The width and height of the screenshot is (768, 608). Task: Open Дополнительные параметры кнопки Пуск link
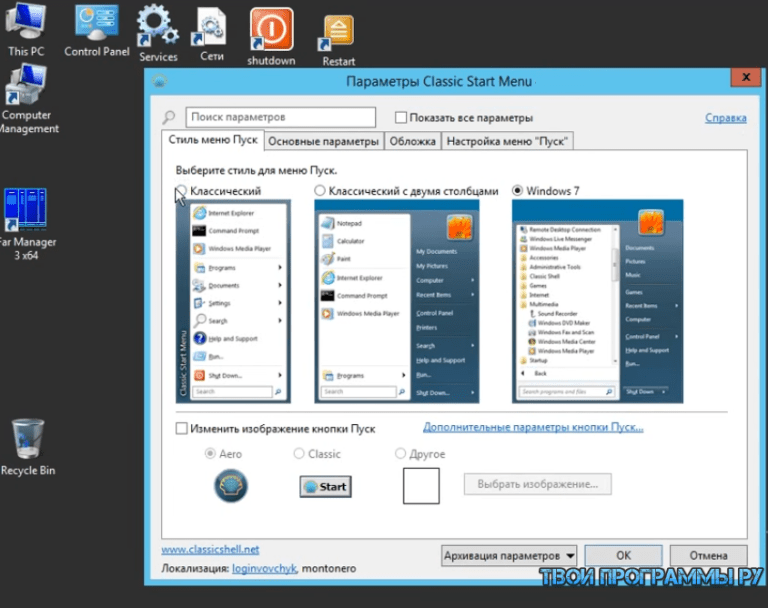pos(533,427)
